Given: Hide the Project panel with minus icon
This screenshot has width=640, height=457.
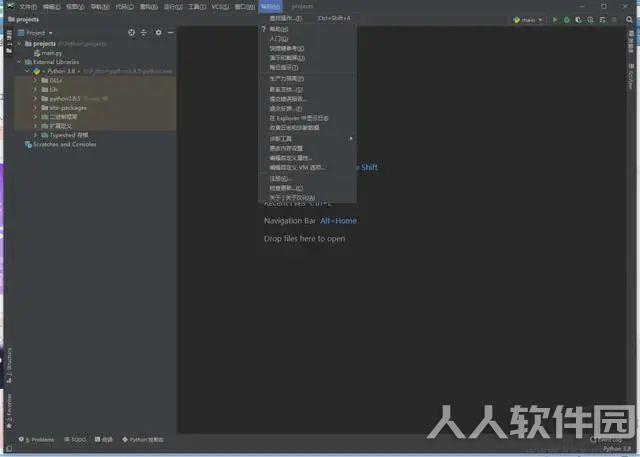Looking at the screenshot, I should click(171, 33).
